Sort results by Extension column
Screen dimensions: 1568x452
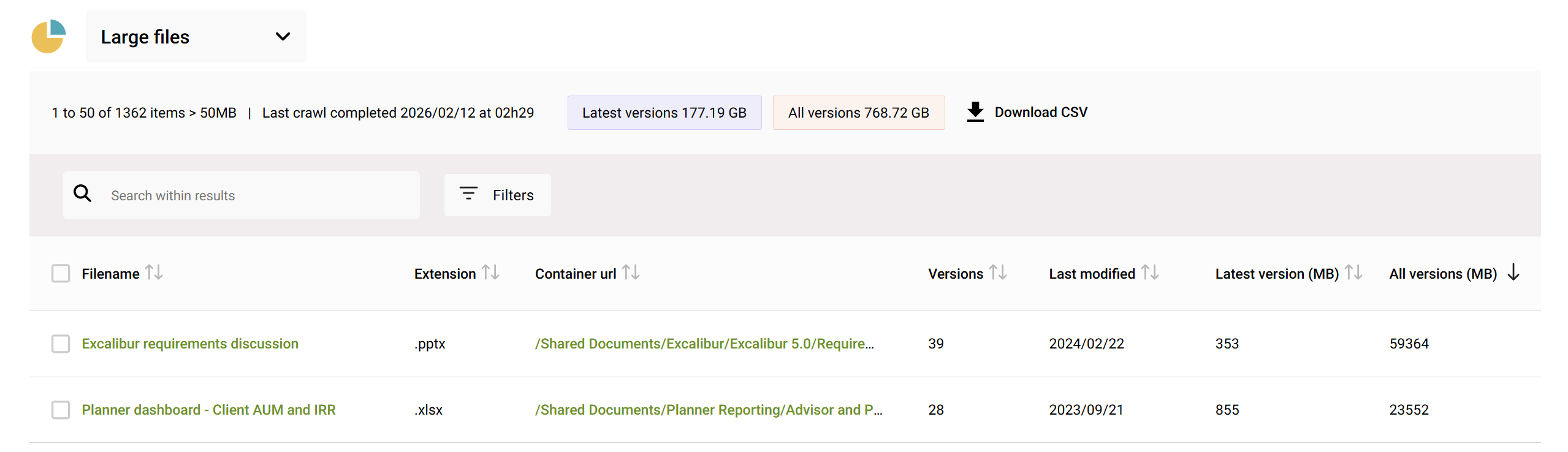(x=491, y=273)
